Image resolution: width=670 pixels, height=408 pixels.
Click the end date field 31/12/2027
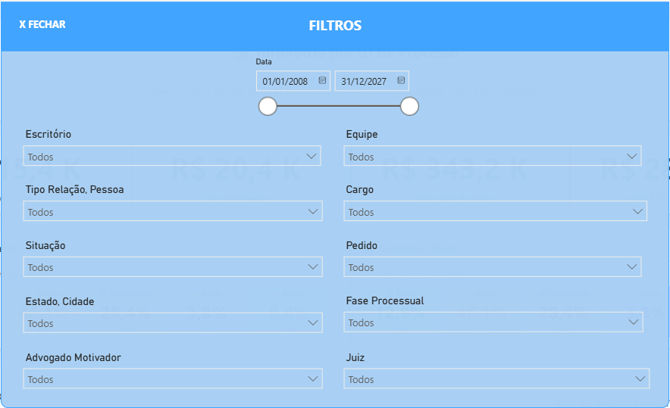click(364, 81)
